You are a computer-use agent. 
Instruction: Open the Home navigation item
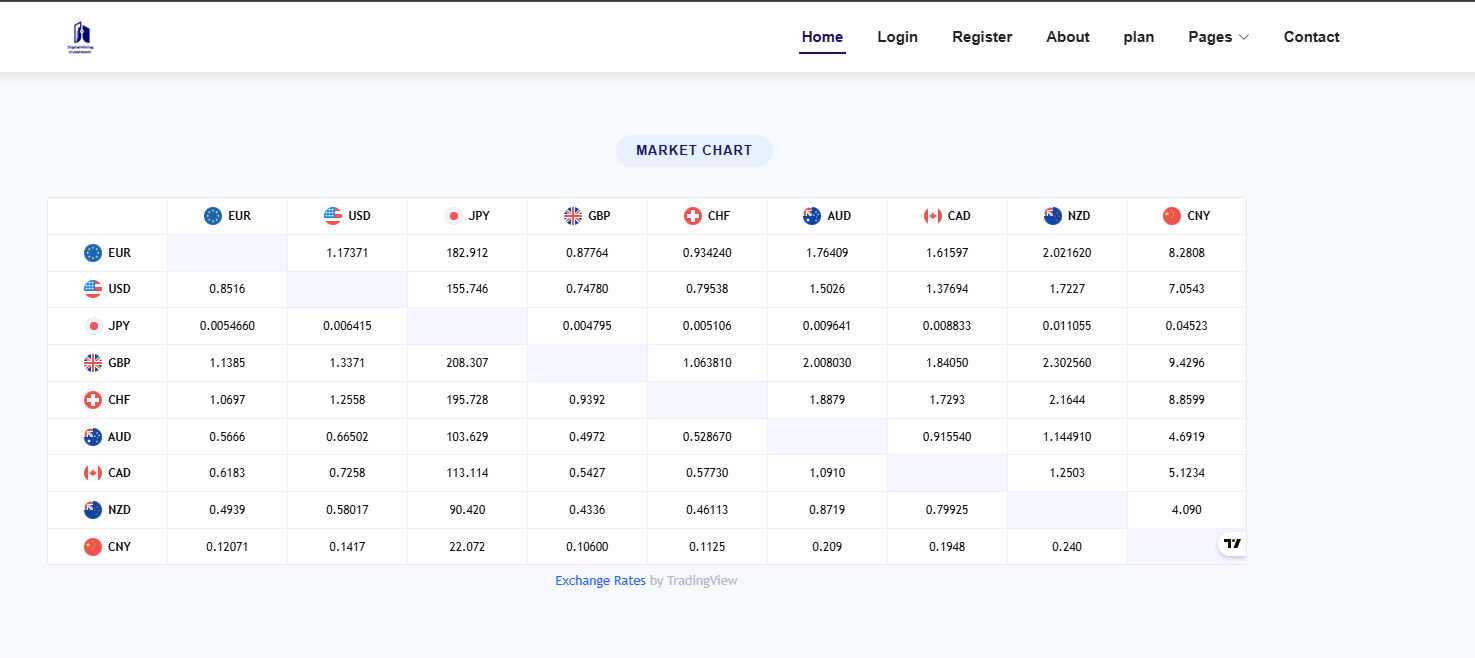822,37
